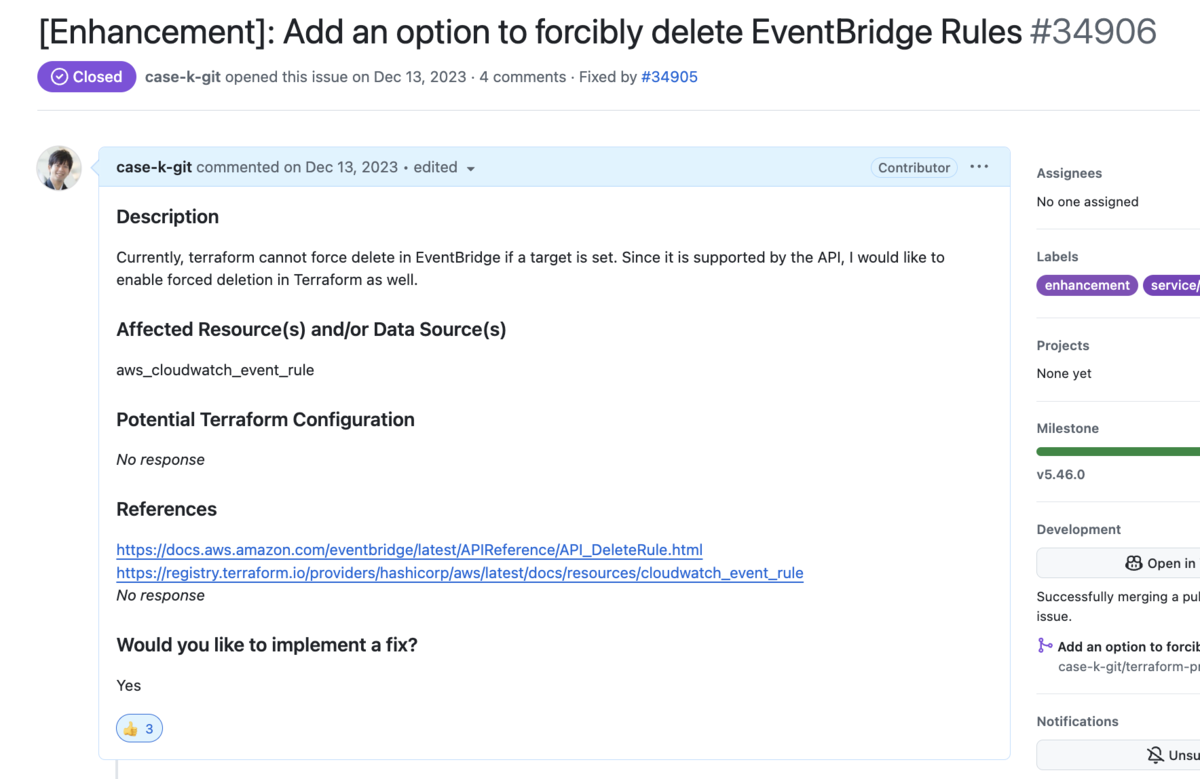Click the Notifications sidebar heading
Screen dimensions: 1200x779
(1077, 721)
